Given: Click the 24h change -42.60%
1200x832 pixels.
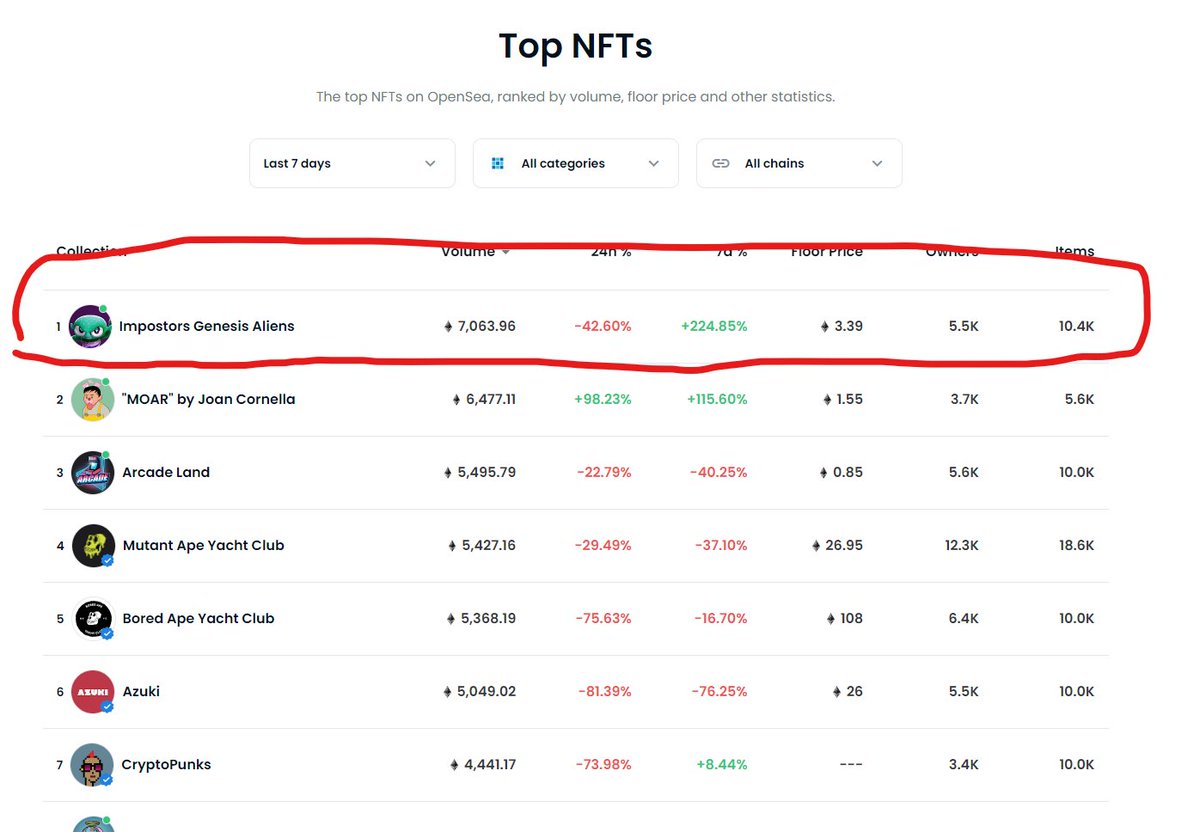Looking at the screenshot, I should click(603, 326).
